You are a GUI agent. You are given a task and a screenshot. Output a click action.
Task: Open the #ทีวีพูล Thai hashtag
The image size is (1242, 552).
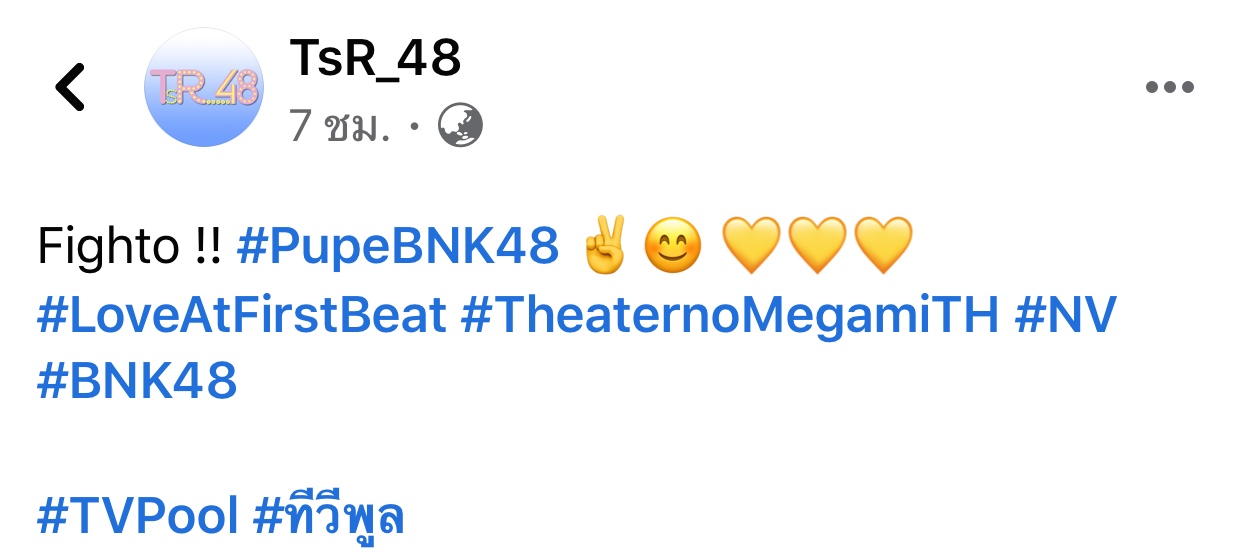329,515
